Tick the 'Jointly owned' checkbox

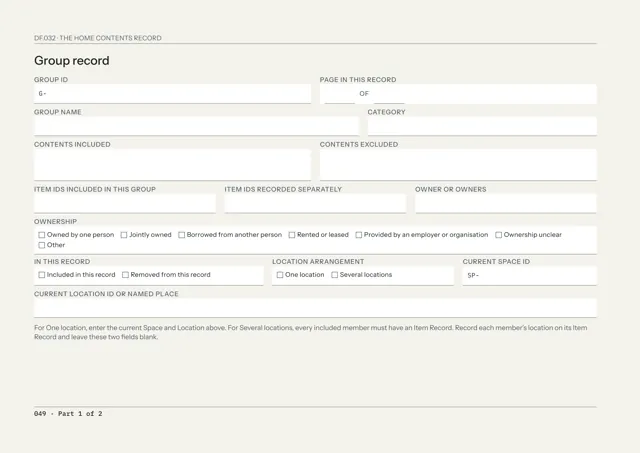124,235
